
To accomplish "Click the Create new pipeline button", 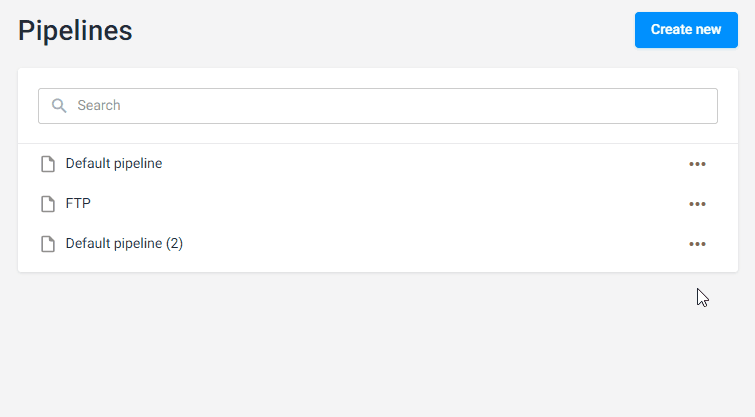I will coord(686,30).
